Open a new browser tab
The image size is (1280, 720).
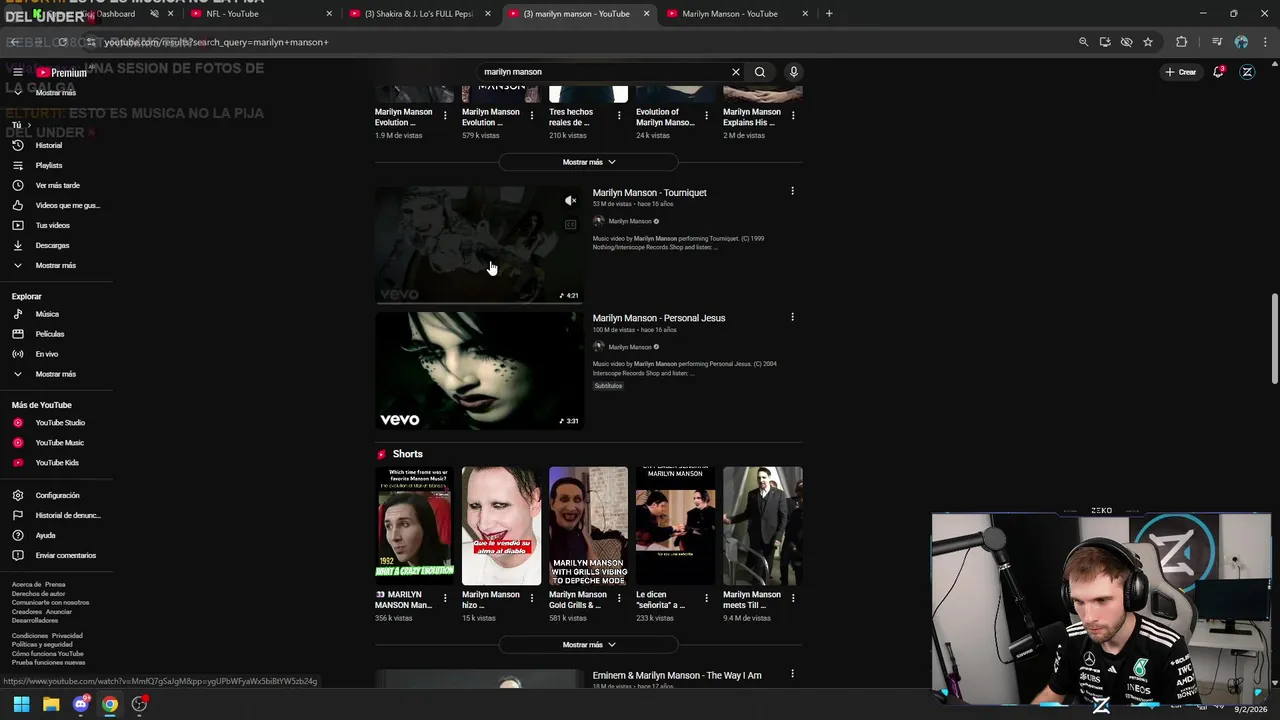(x=829, y=14)
